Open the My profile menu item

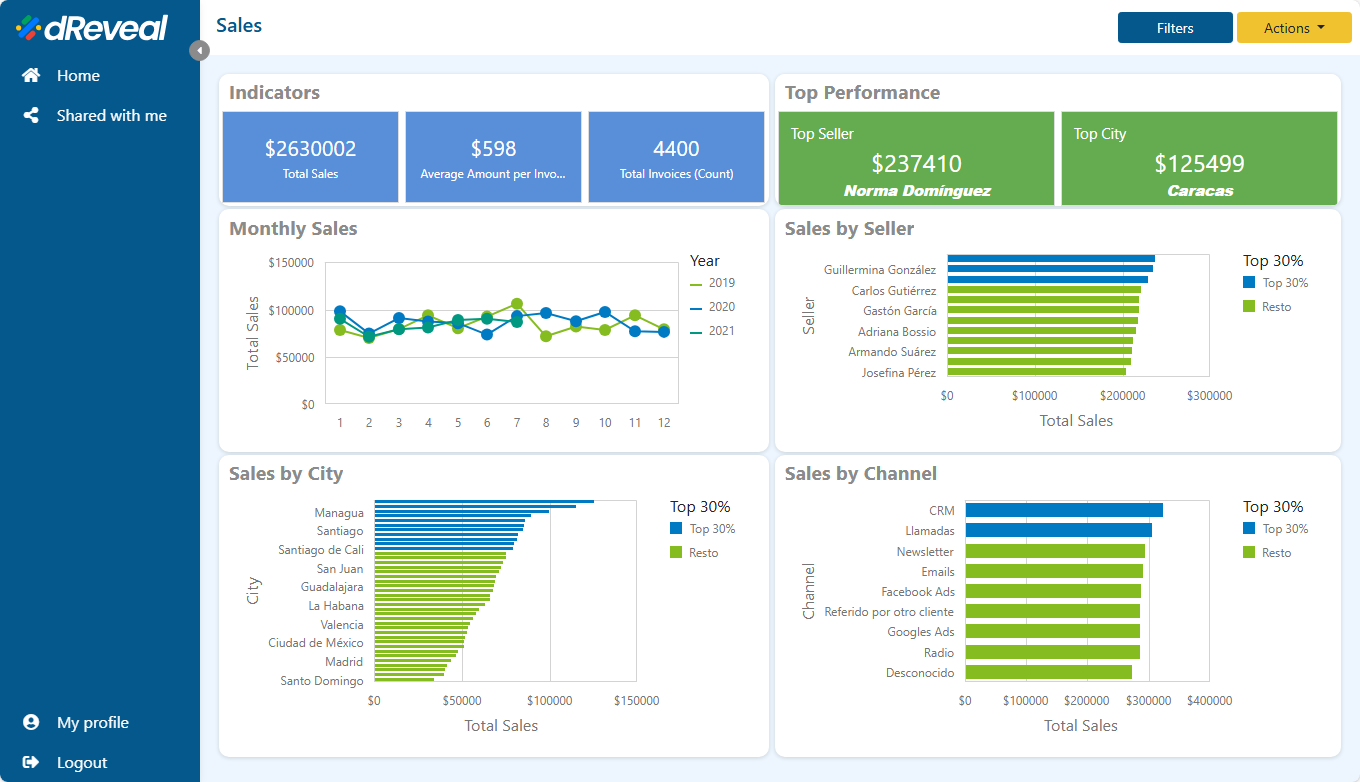coord(92,723)
